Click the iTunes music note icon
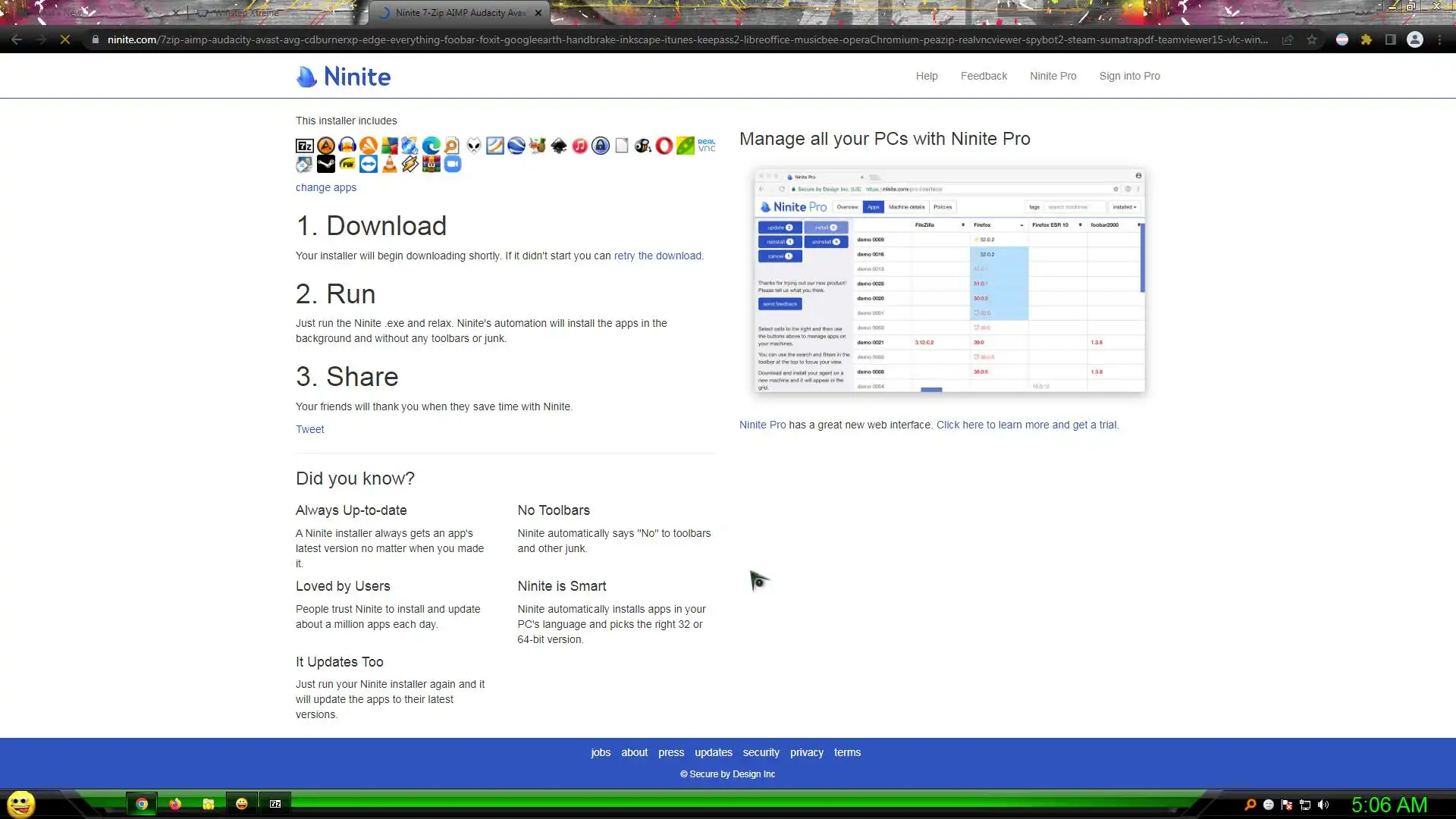 point(579,146)
